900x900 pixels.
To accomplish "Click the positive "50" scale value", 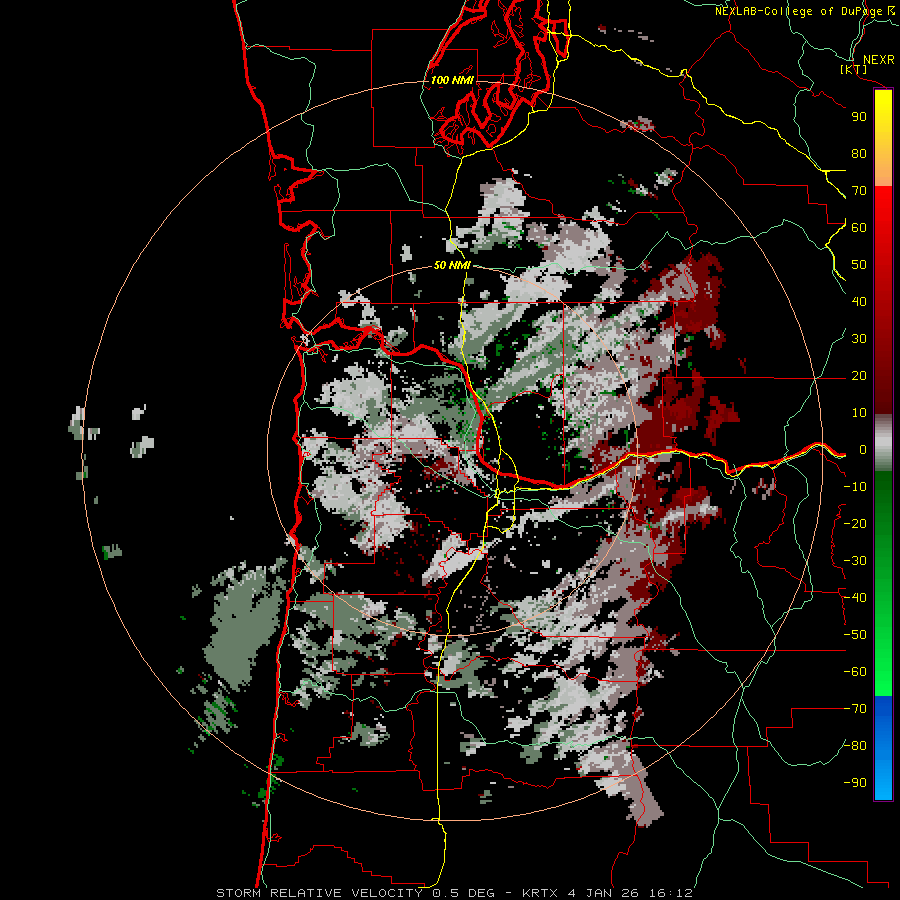I will pyautogui.click(x=859, y=265).
